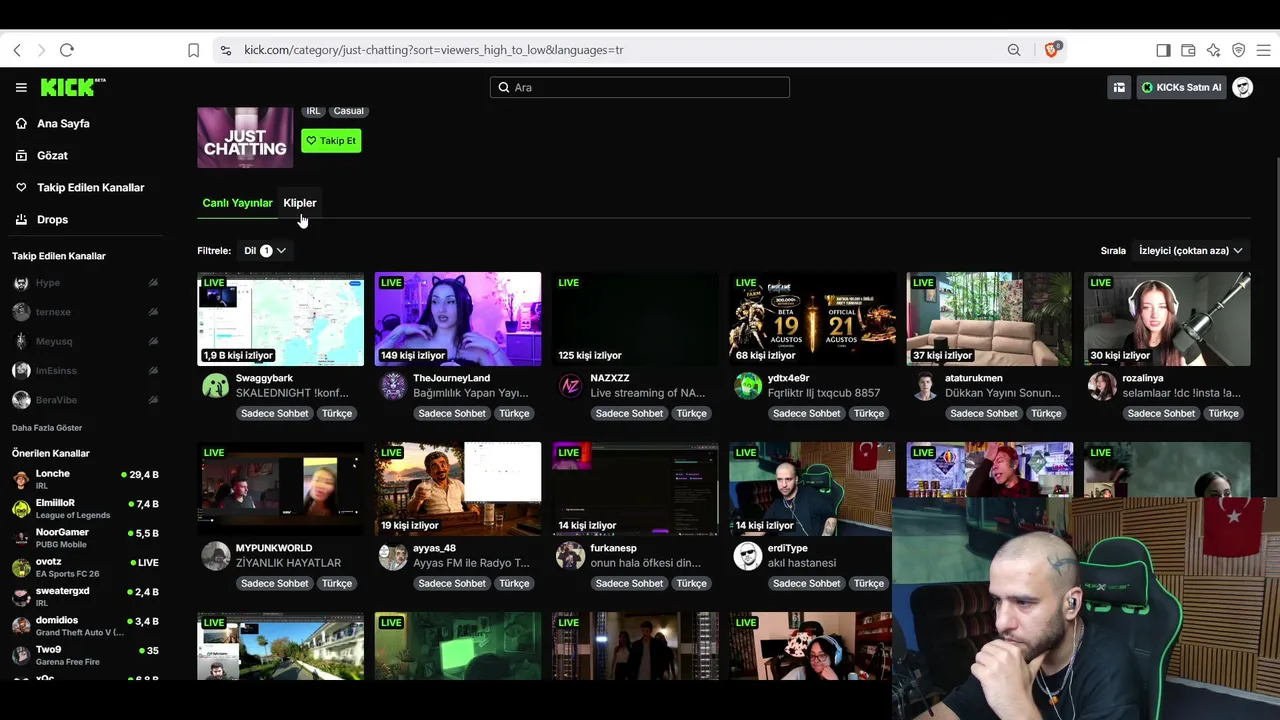View site information icon beside the URL
1280x720 pixels.
point(226,50)
